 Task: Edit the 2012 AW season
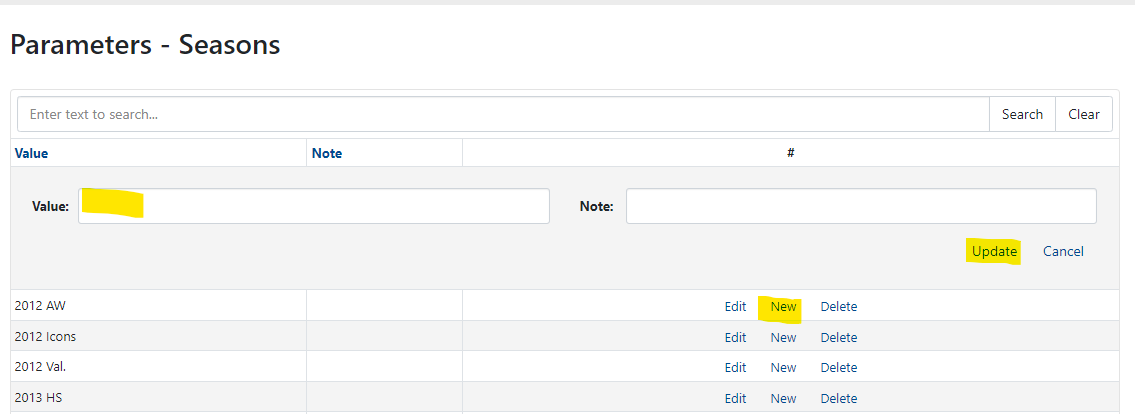736,307
